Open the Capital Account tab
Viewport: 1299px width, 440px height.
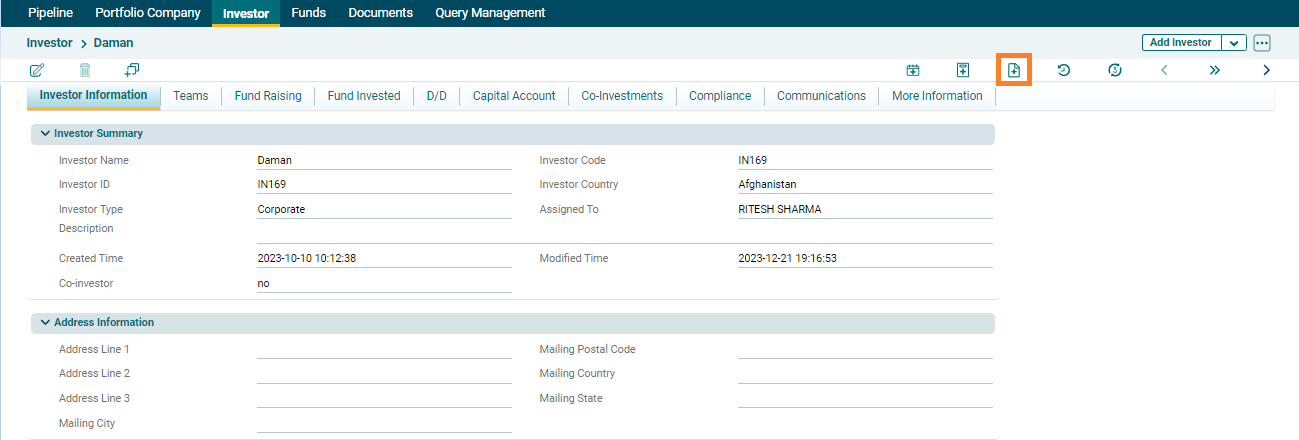[514, 96]
